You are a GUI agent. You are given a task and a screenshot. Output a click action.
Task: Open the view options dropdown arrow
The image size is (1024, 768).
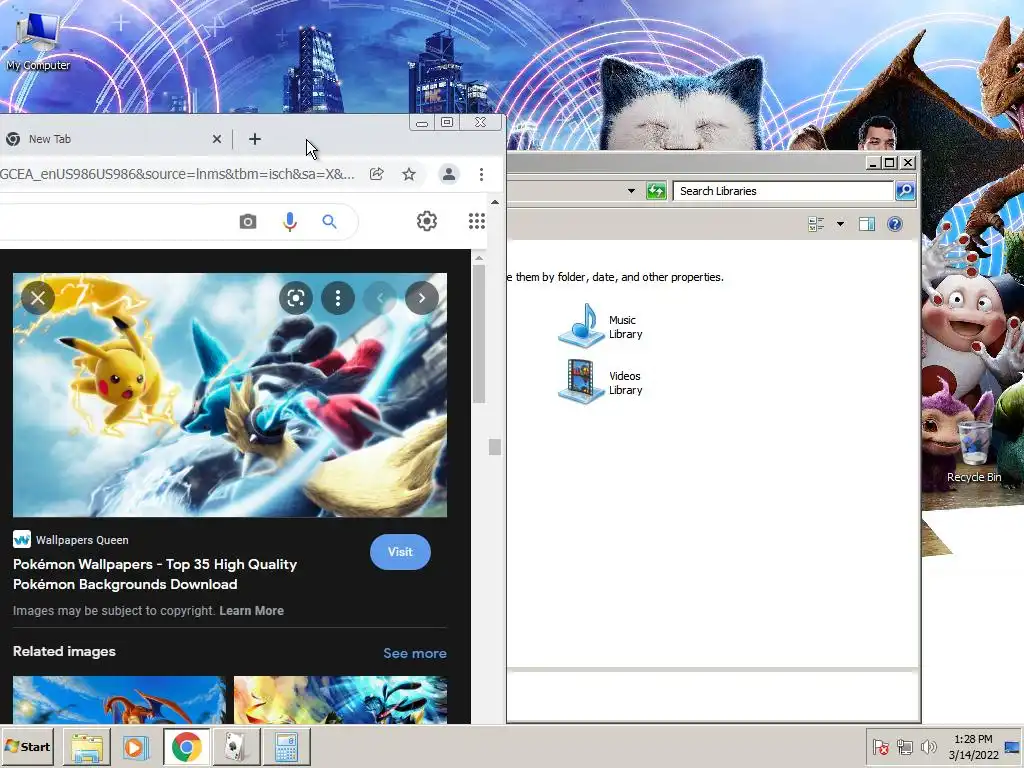(840, 225)
